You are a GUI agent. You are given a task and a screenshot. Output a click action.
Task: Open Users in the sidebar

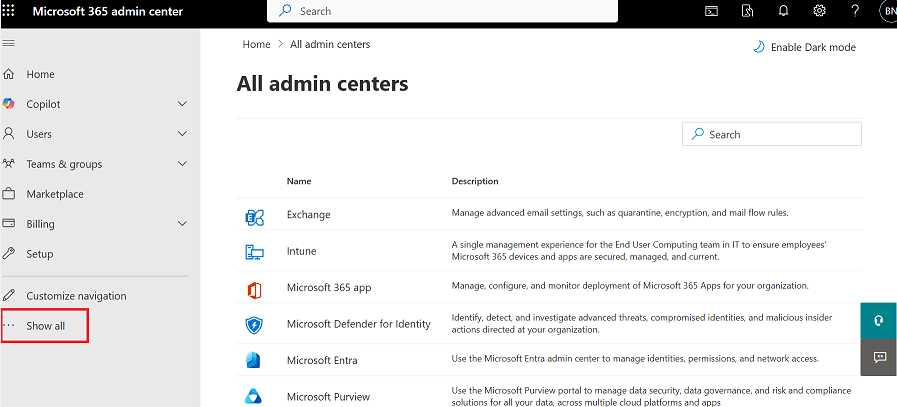coord(39,134)
